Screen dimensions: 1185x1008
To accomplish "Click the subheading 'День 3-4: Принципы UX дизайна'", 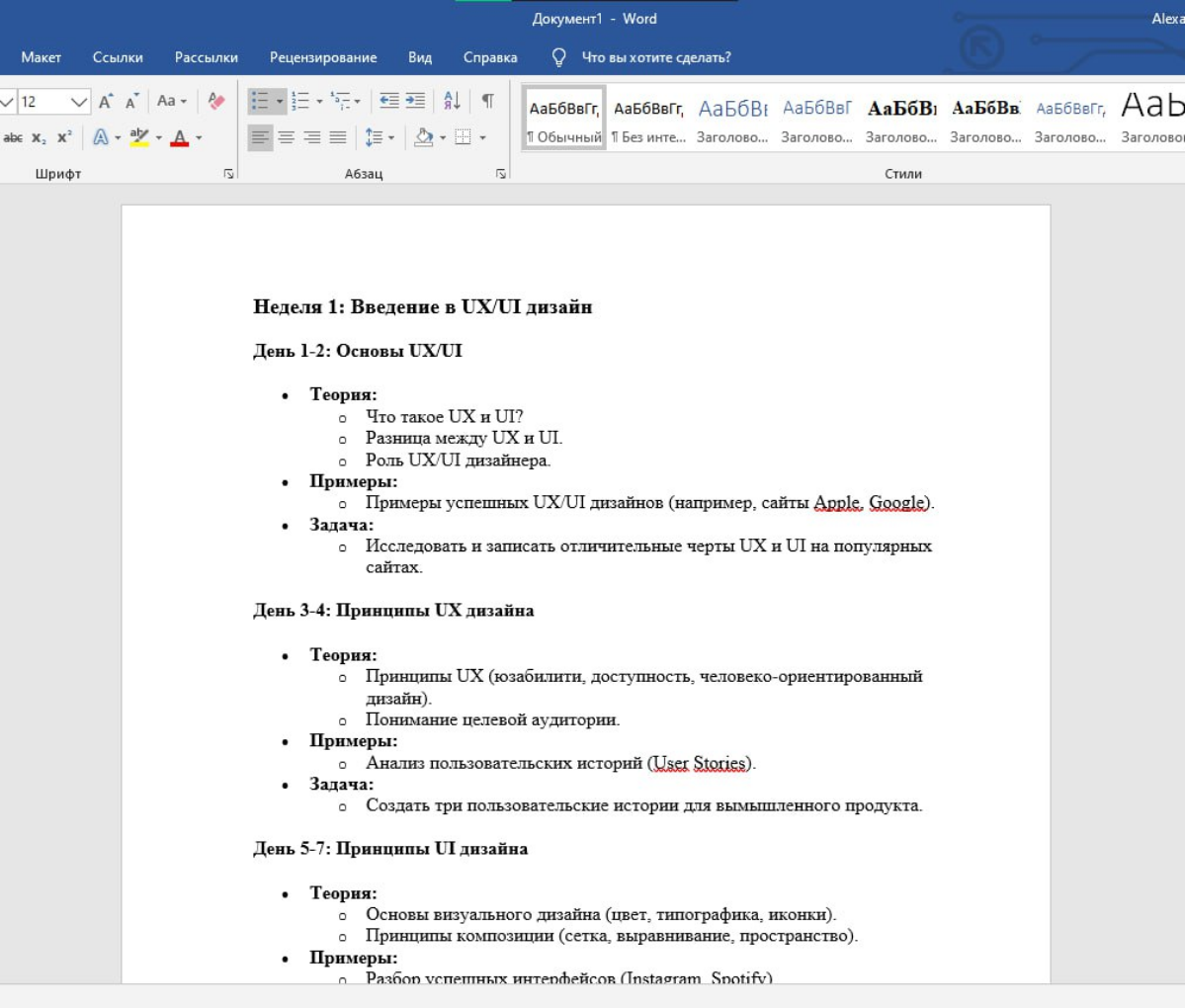I will 393,611.
